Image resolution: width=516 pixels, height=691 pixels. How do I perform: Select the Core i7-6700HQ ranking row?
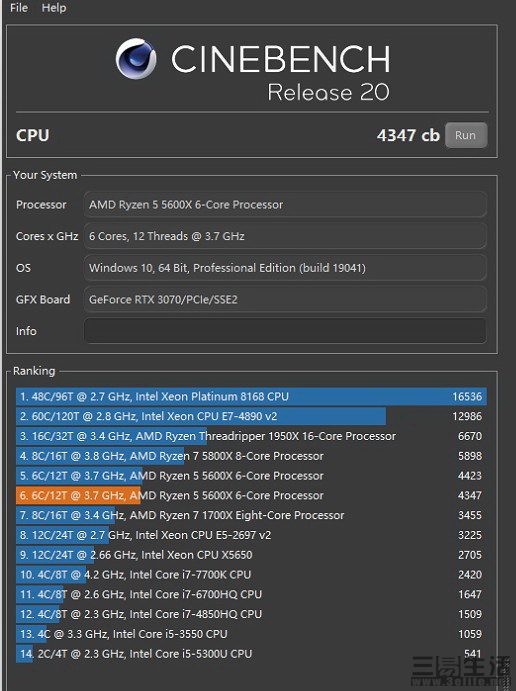click(251, 594)
